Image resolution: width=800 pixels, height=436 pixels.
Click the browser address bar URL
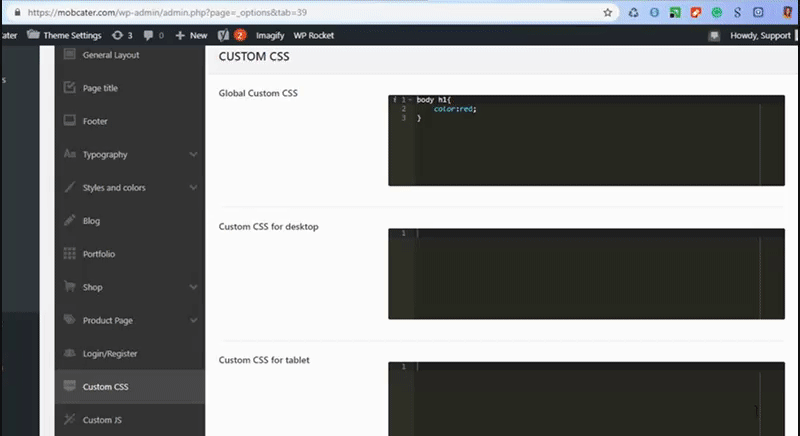[167, 12]
